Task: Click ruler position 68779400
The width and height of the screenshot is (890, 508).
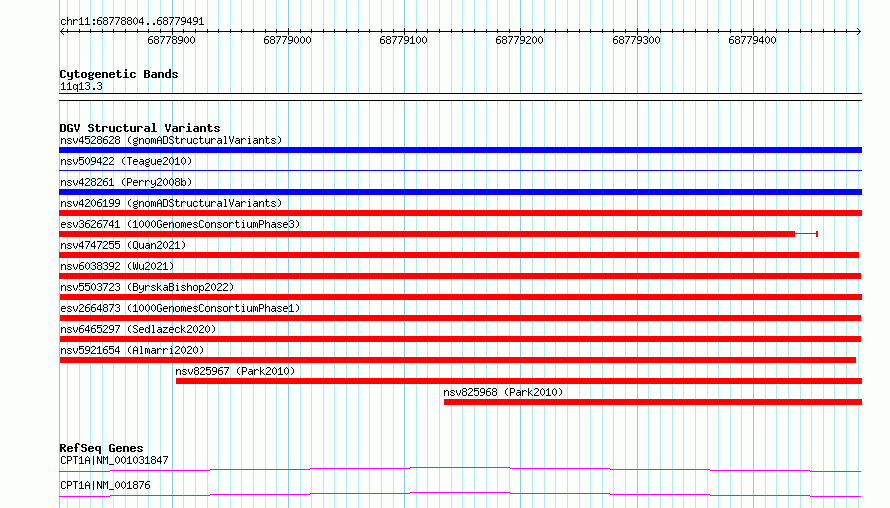Action: pos(752,40)
